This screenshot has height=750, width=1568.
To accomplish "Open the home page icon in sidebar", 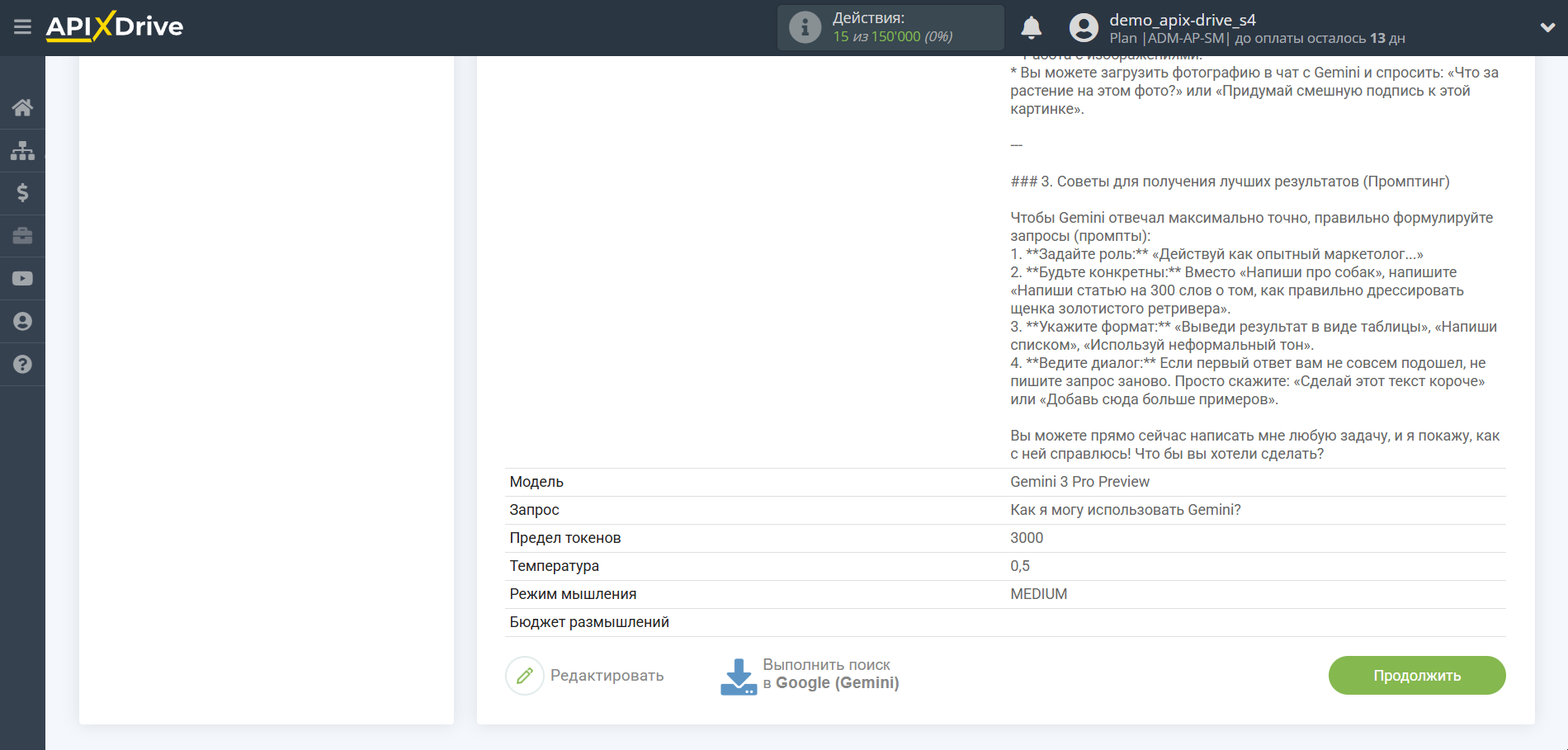I will [22, 107].
